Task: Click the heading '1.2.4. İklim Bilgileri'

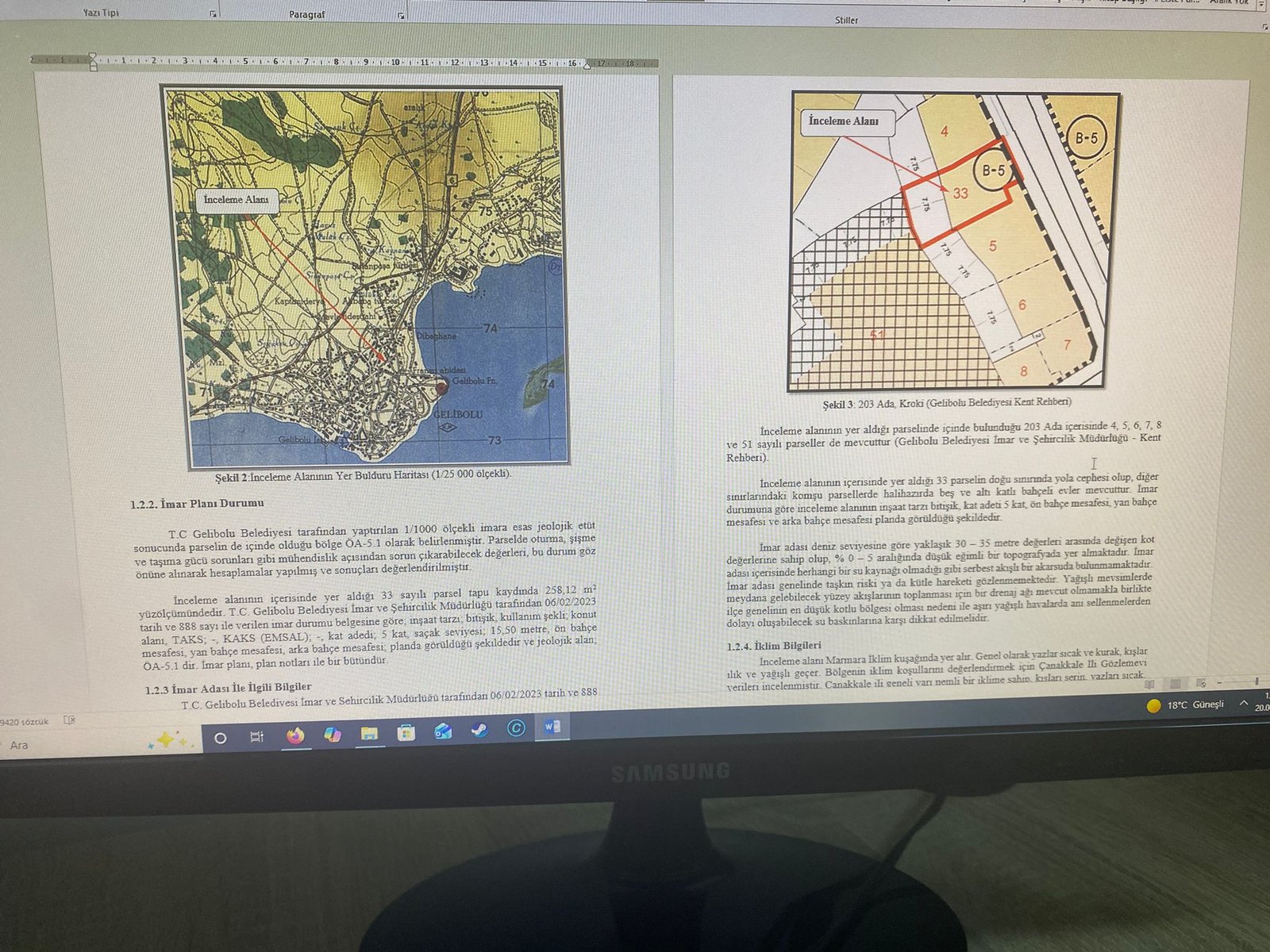Action: pos(774,646)
